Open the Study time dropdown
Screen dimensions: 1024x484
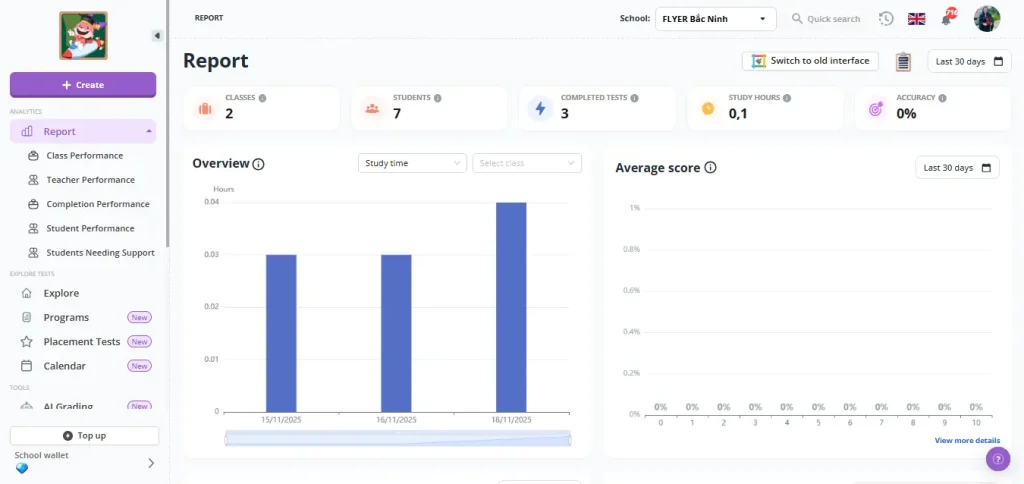point(412,163)
